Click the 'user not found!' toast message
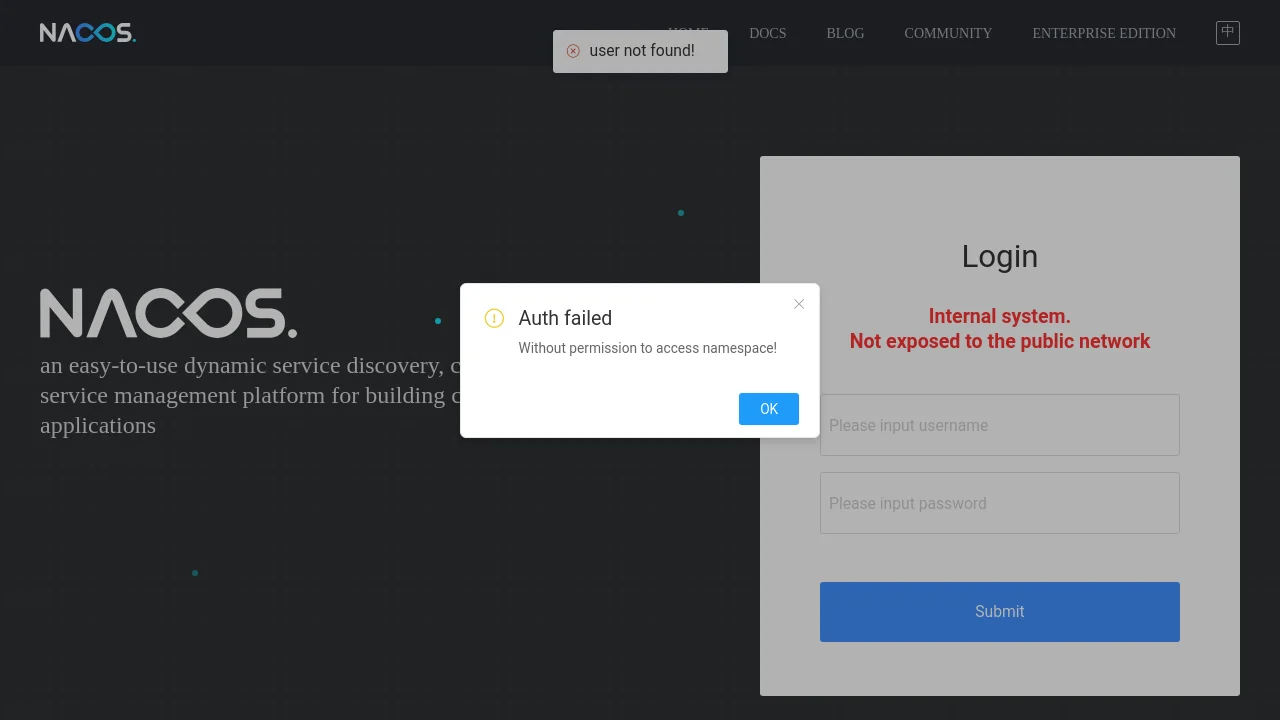Screen dimensions: 1280x720 click(641, 51)
